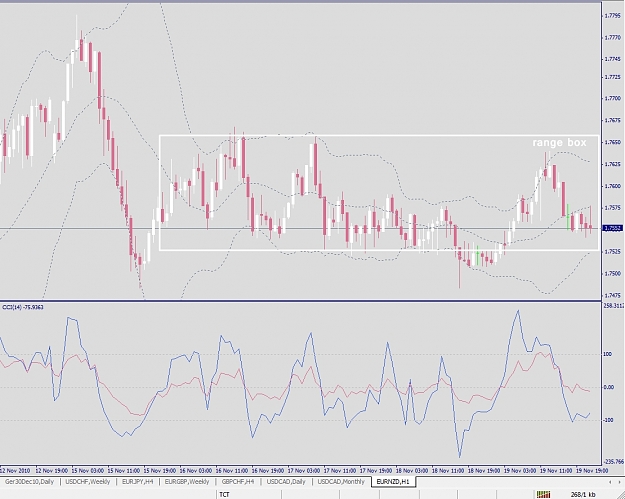The image size is (625, 499).
Task: Click the 18 Nov 19:00 time label
Action: pyautogui.click(x=486, y=470)
